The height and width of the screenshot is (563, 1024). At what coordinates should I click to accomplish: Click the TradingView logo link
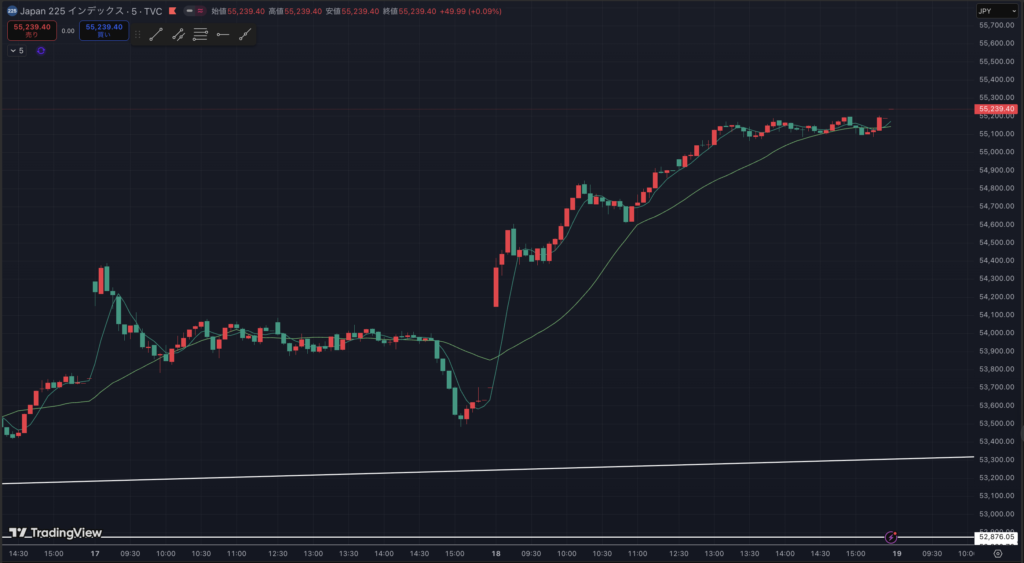(x=55, y=533)
